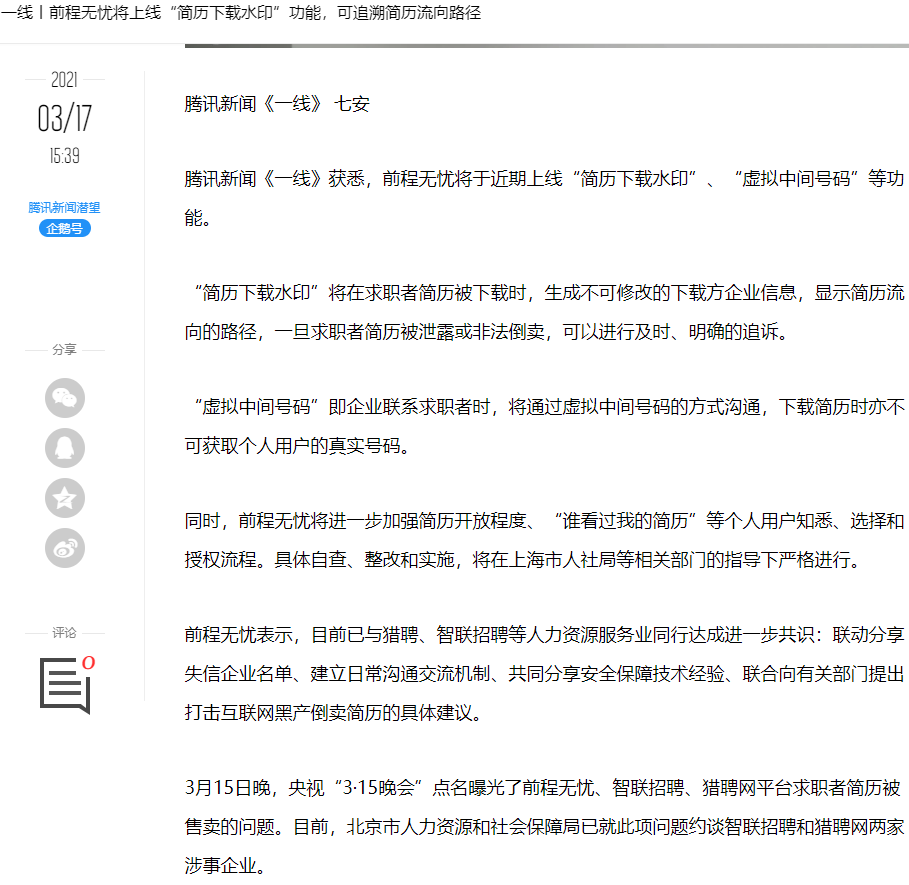This screenshot has height=885, width=909.
Task: Click the red comment count 0
Action: (88, 662)
